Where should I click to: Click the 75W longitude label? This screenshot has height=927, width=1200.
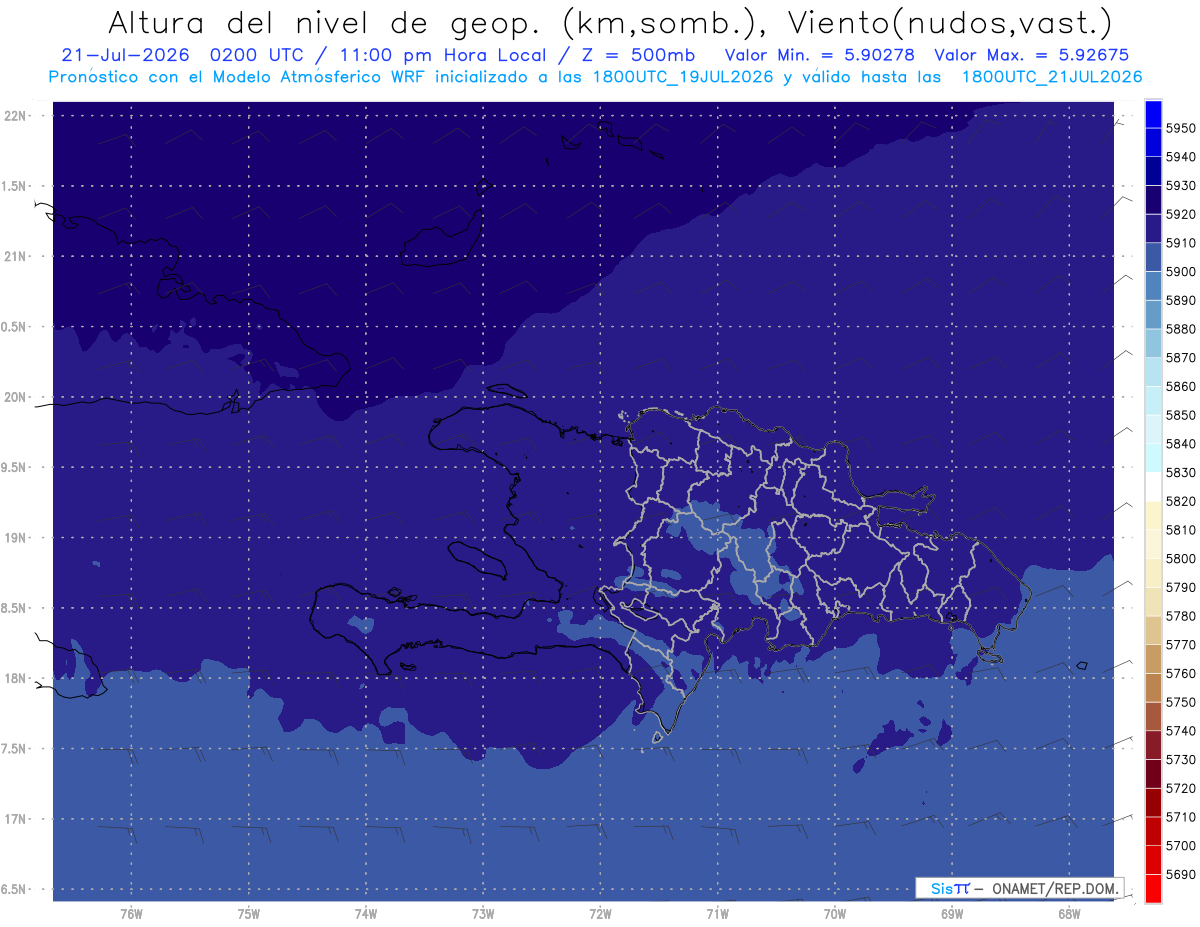[x=248, y=913]
